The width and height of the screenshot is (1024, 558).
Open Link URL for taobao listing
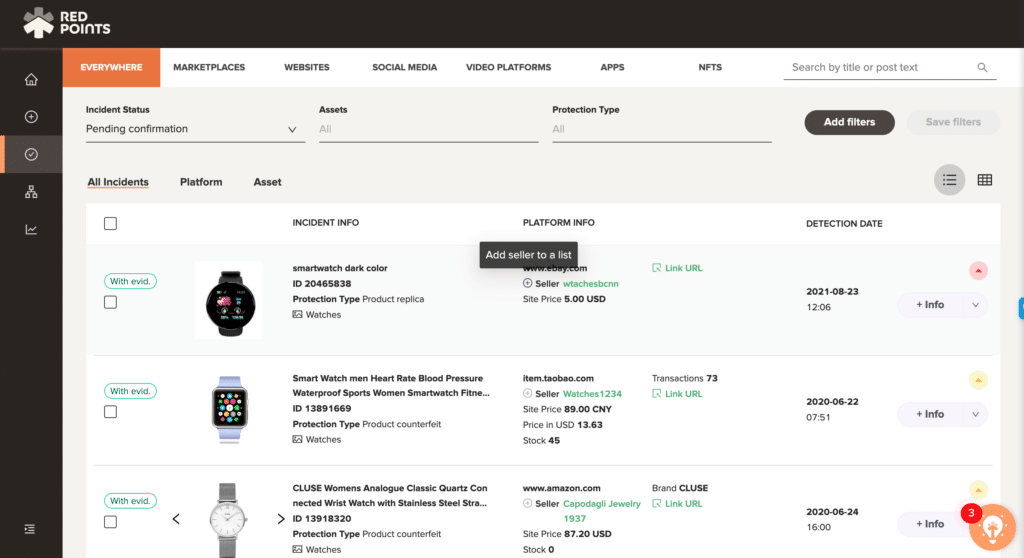pos(677,393)
